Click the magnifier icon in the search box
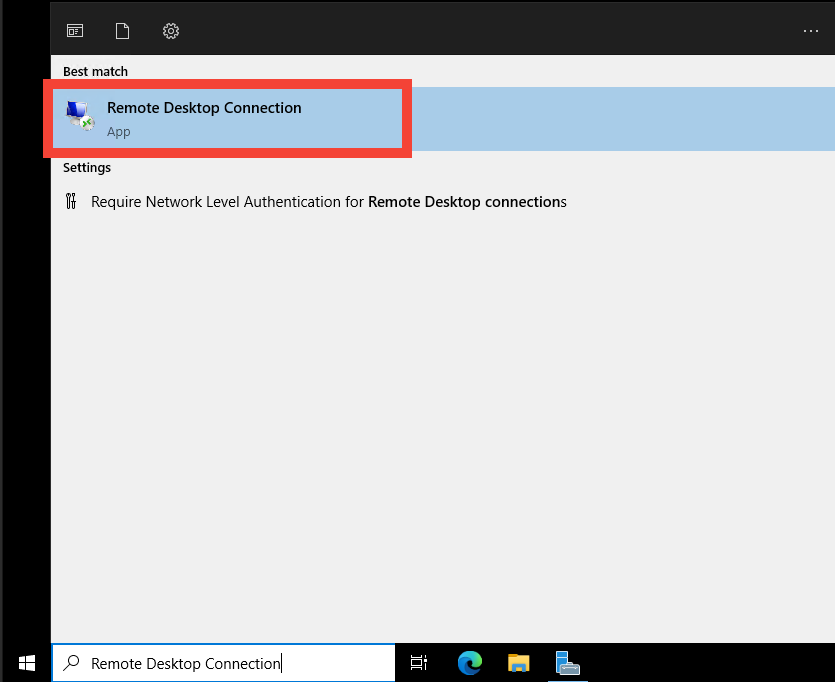The image size is (835, 682). pos(69,662)
